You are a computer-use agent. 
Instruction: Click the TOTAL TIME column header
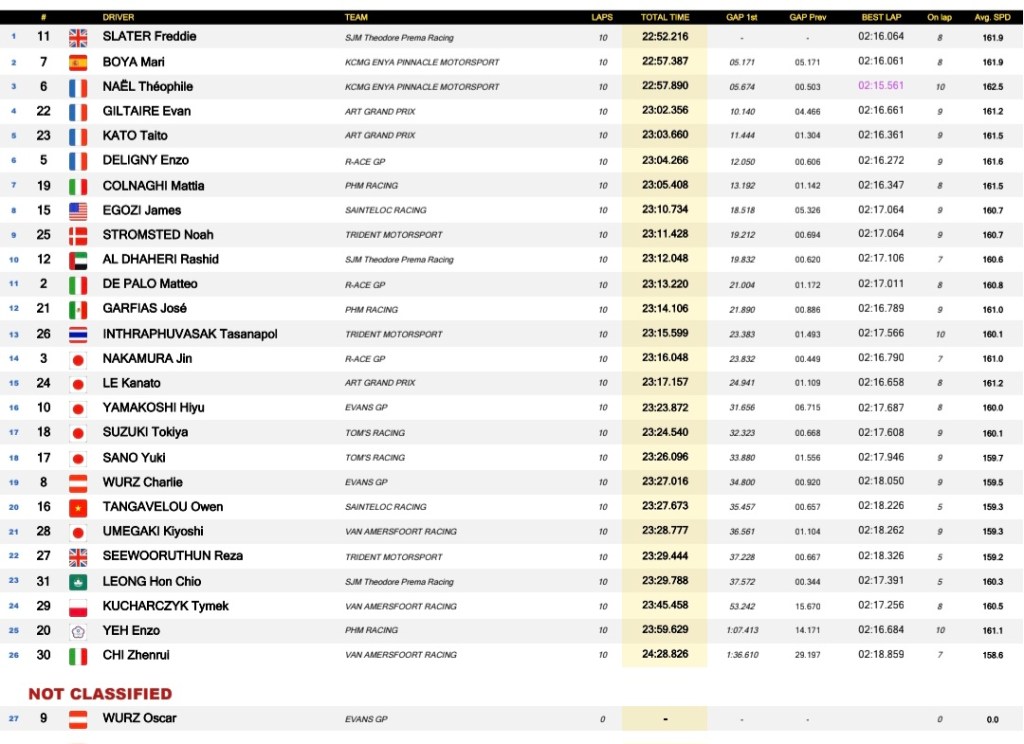coord(664,17)
